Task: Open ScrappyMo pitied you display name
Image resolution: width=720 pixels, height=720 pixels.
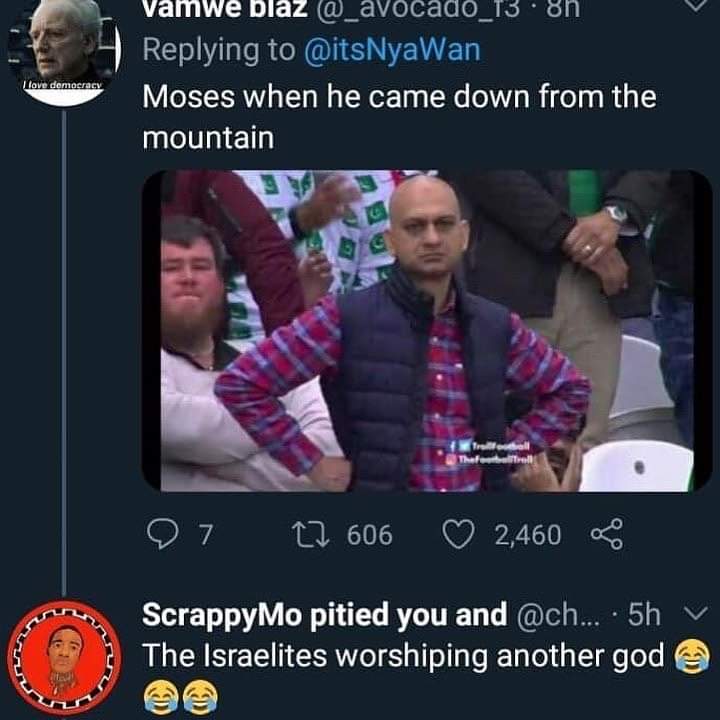Action: pyautogui.click(x=325, y=615)
